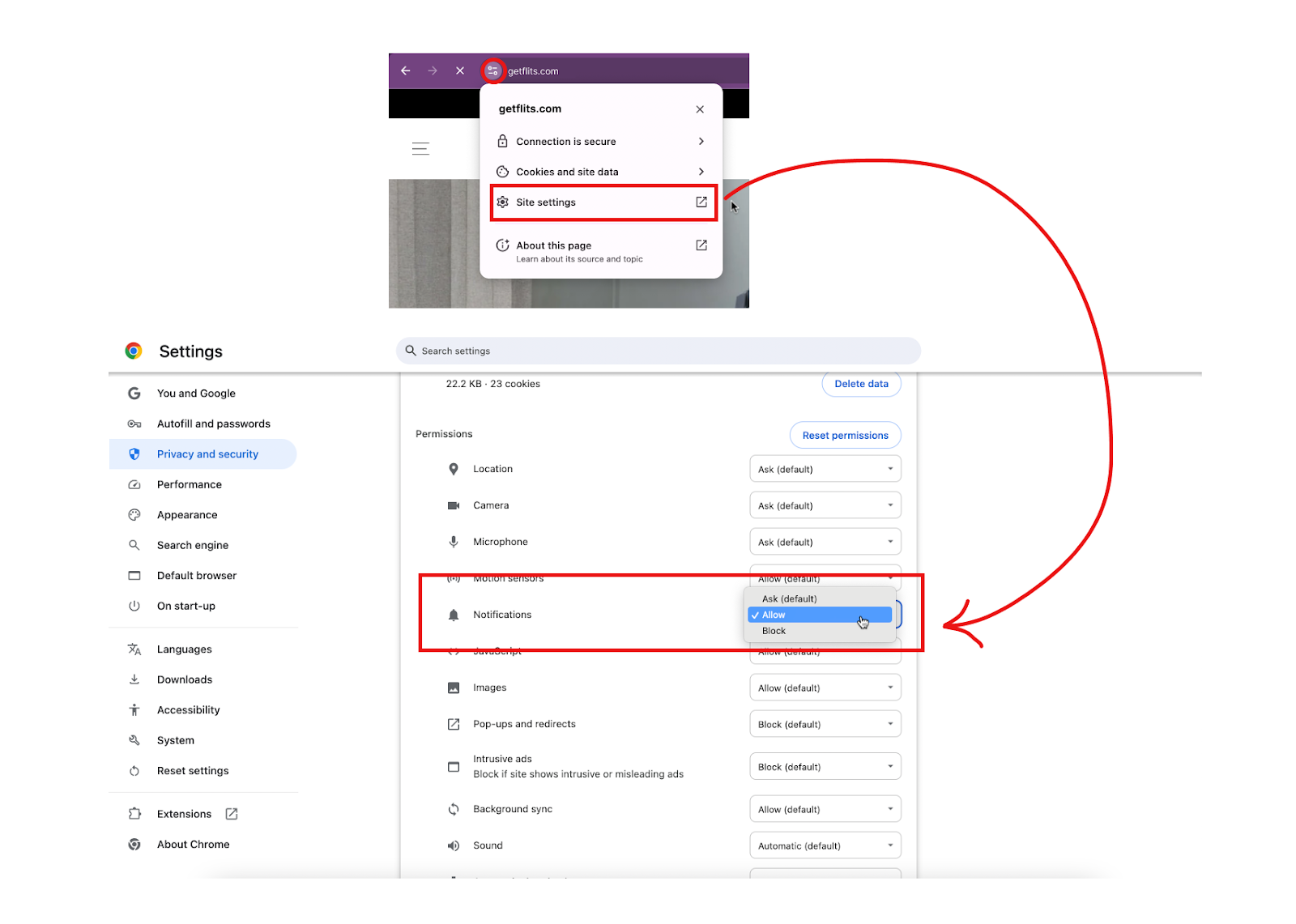Click the cookie icon in site popup

pos(502,172)
